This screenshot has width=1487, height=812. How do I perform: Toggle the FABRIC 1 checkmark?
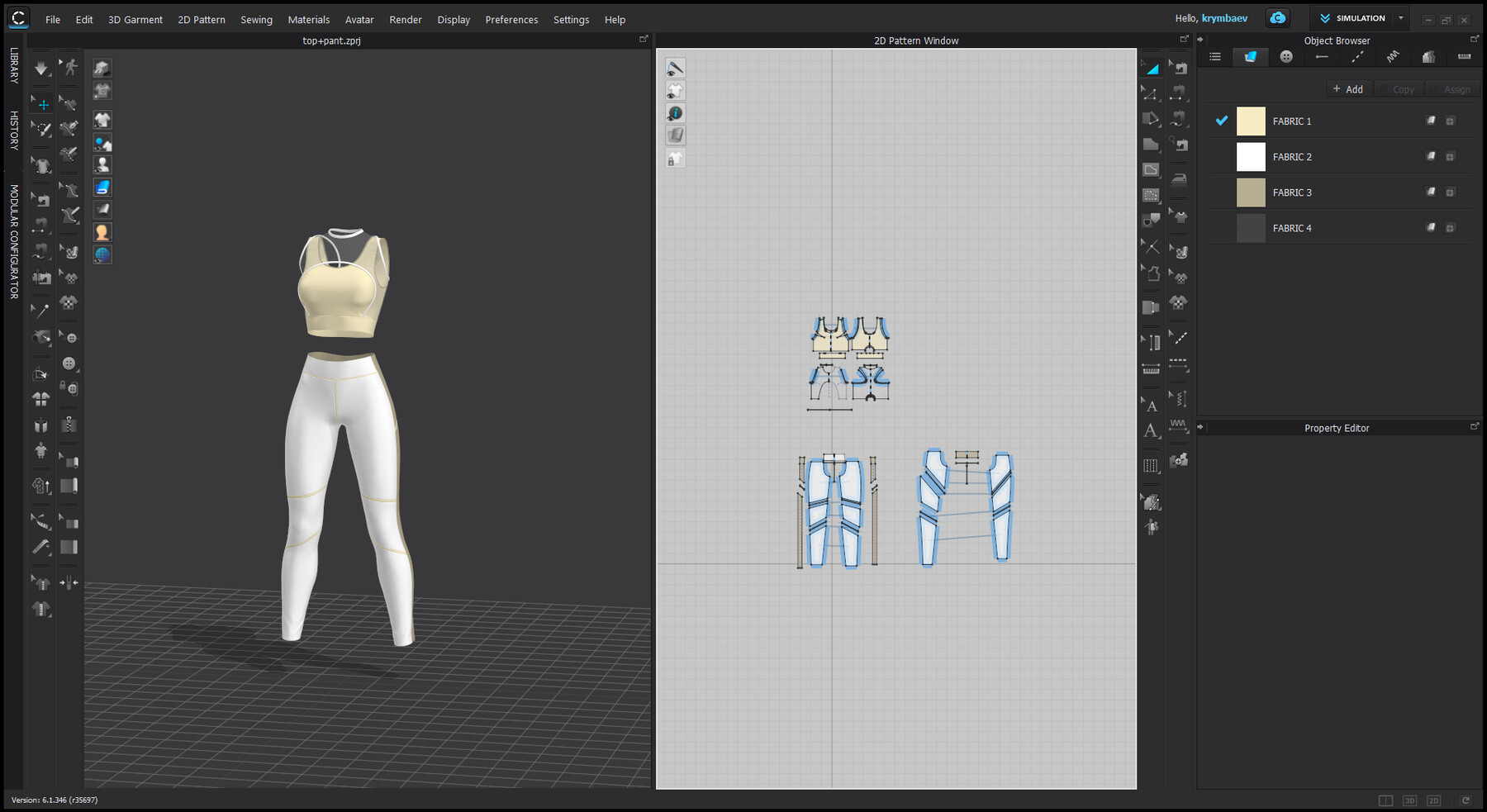(x=1222, y=121)
